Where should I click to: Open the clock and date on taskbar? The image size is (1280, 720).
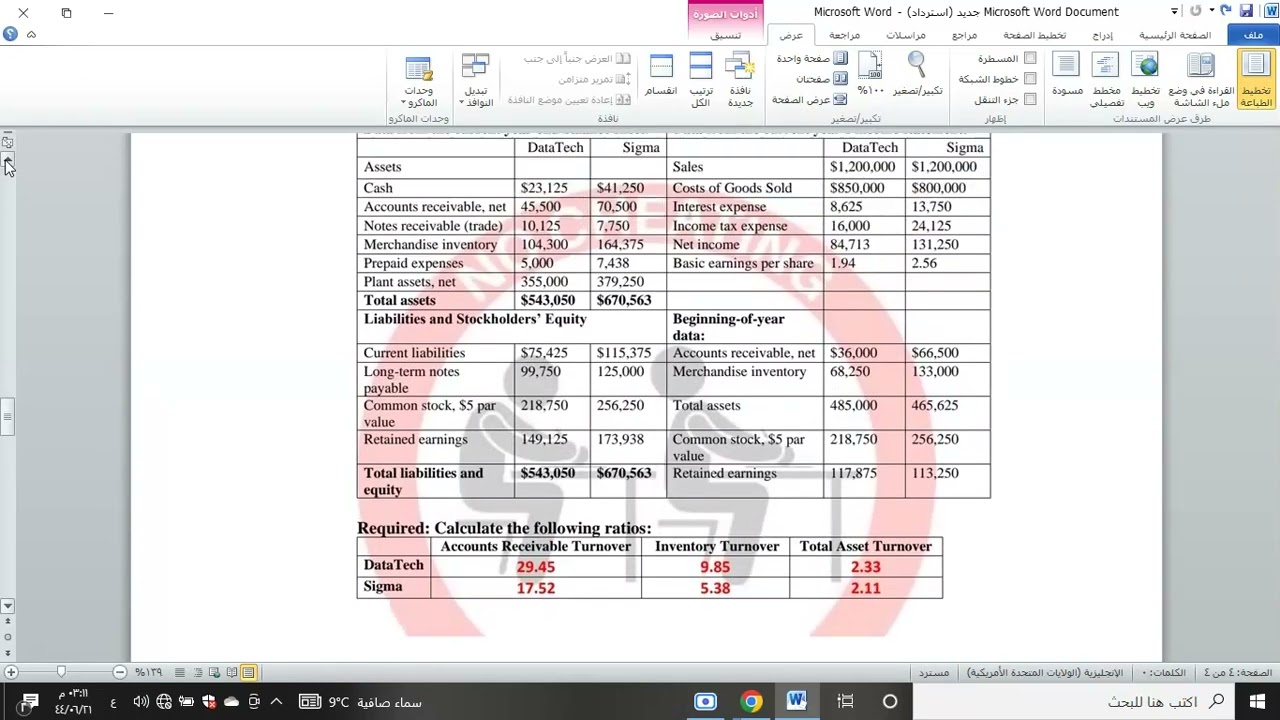tap(73, 702)
